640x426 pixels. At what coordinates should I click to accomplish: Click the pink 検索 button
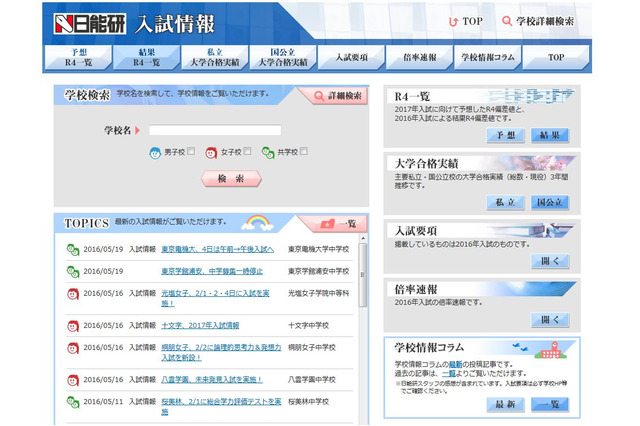tap(231, 179)
